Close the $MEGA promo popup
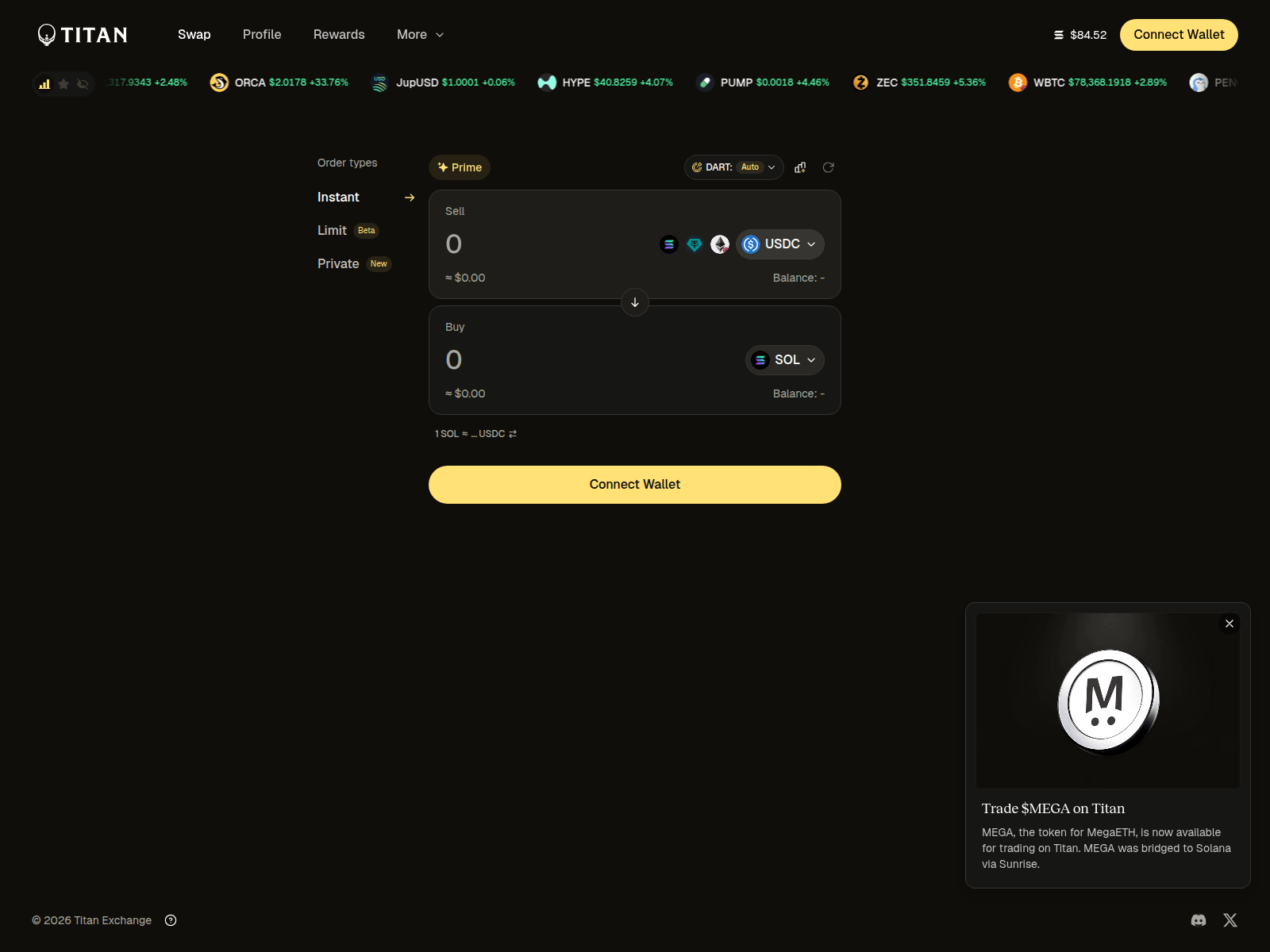 pyautogui.click(x=1229, y=624)
